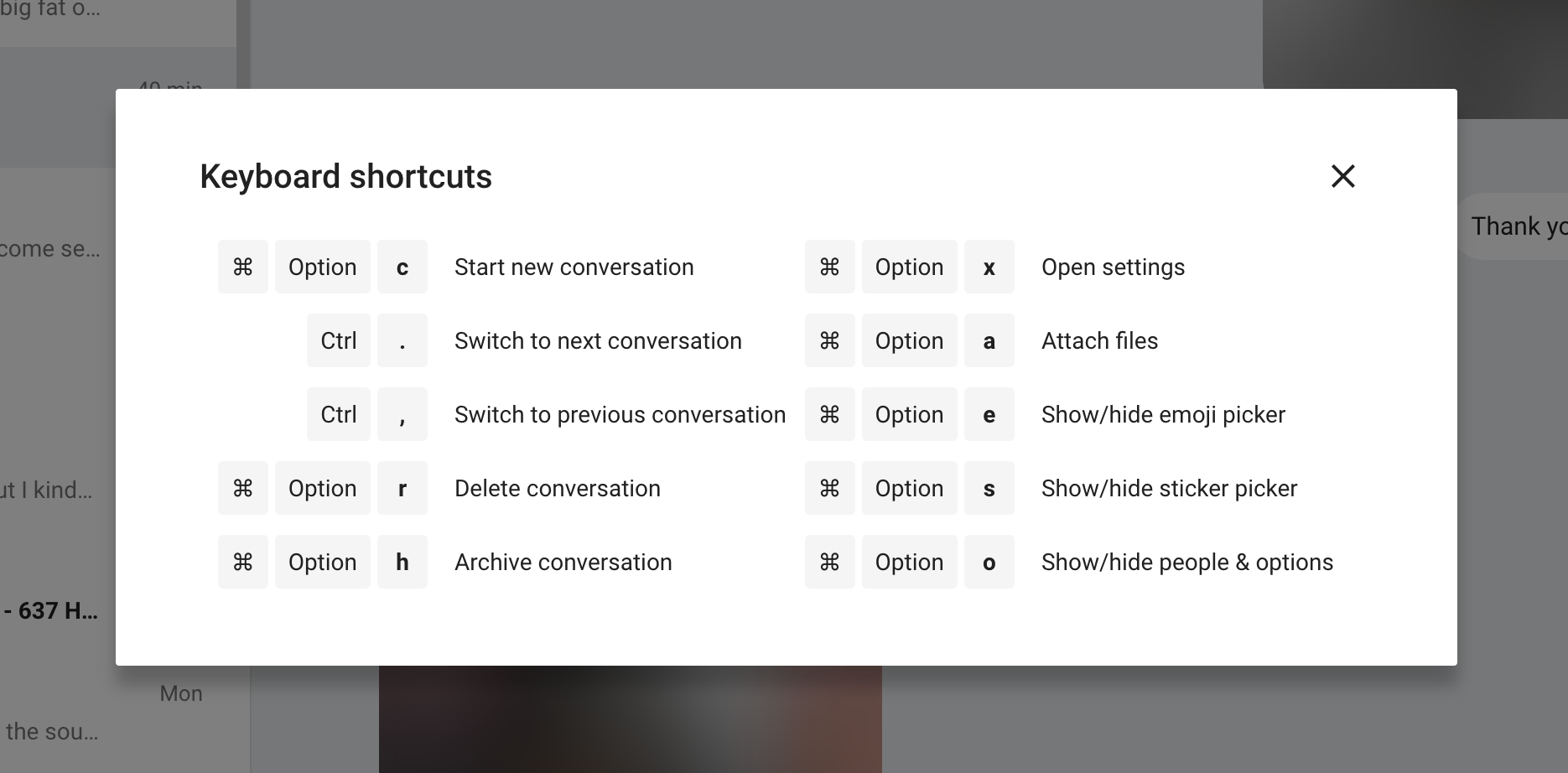Click the Command key icon next to Start new conversation
The image size is (1568, 773).
pyautogui.click(x=242, y=267)
